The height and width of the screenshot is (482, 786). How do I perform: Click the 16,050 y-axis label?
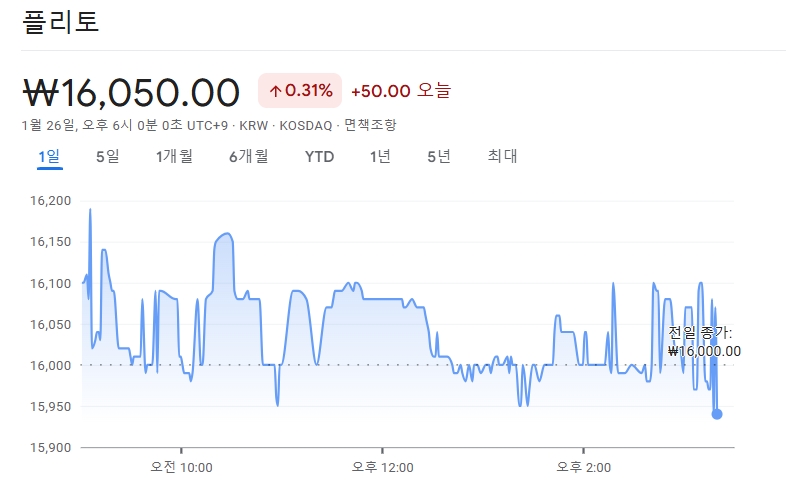pyautogui.click(x=51, y=325)
